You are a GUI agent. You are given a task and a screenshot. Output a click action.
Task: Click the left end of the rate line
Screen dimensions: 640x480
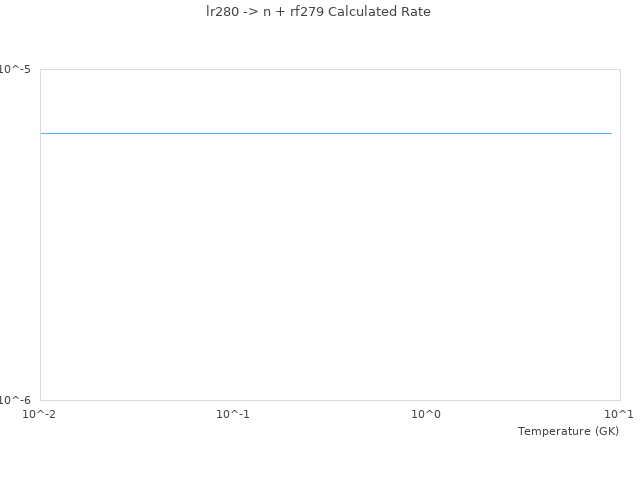point(42,133)
